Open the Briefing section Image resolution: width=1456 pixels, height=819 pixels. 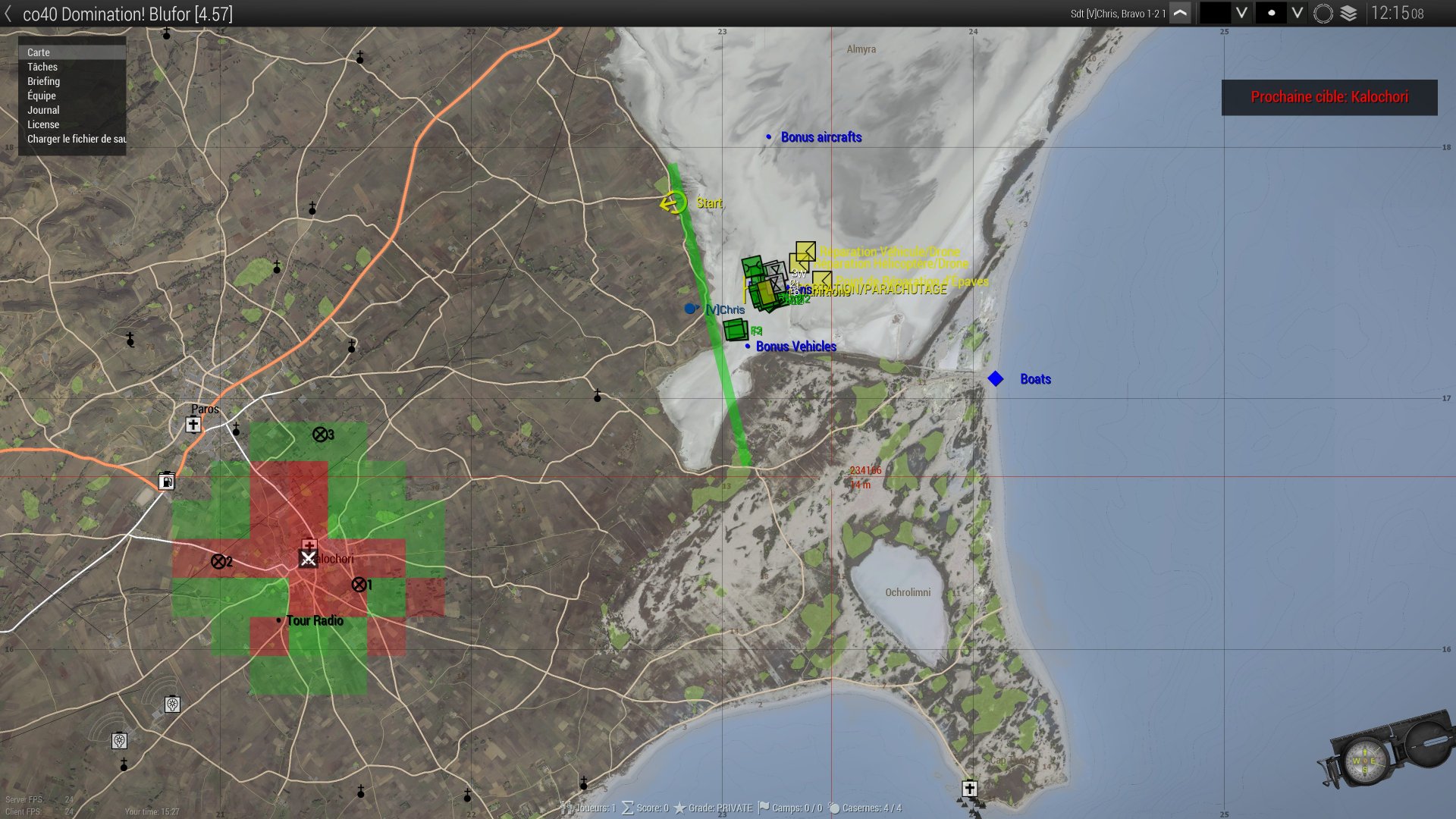point(43,81)
